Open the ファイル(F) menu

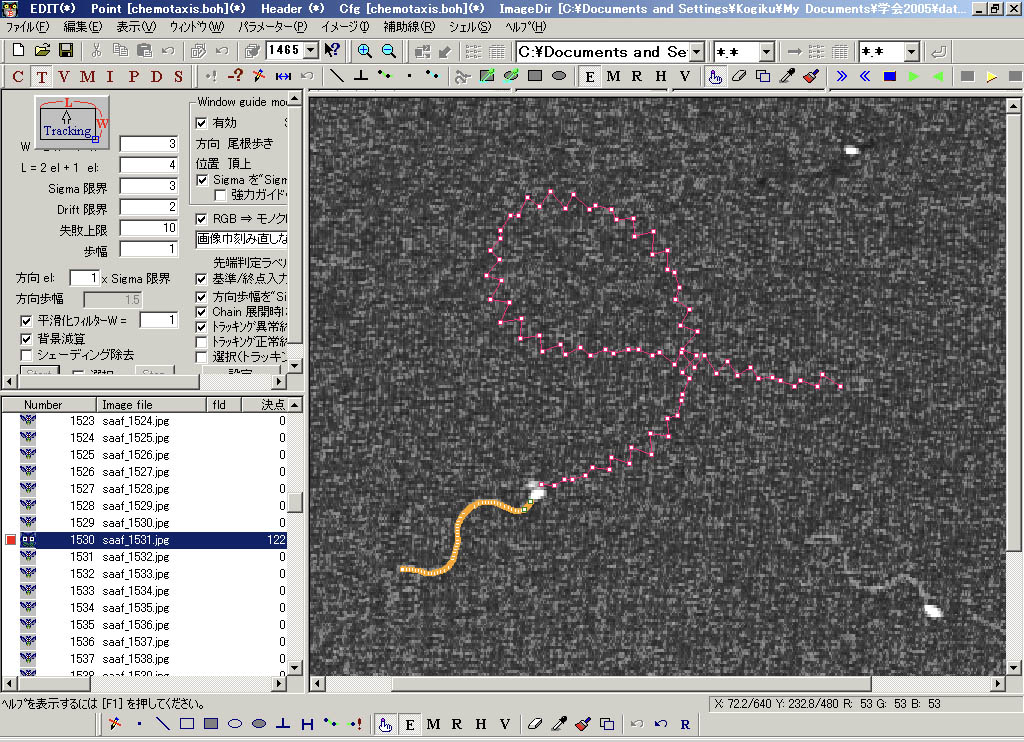(x=28, y=27)
